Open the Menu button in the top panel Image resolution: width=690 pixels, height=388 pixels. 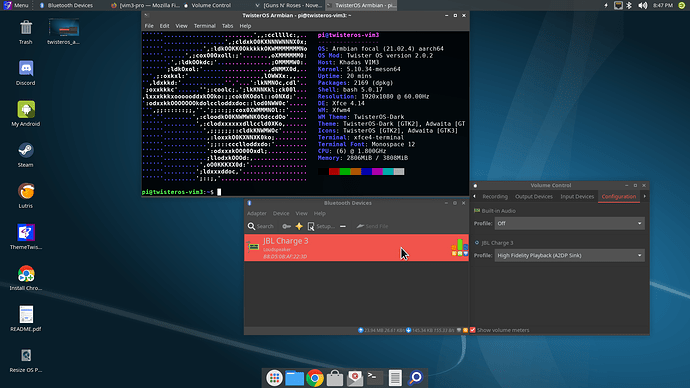pyautogui.click(x=16, y=5)
